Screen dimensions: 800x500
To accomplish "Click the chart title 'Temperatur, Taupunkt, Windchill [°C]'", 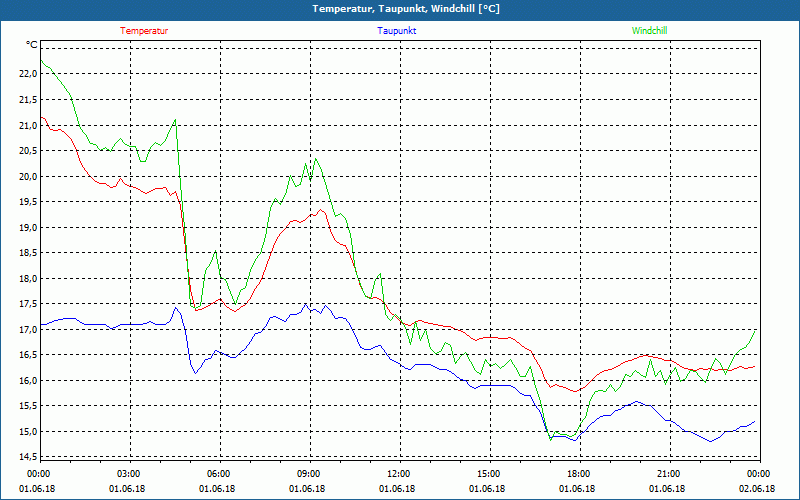I will click(406, 9).
